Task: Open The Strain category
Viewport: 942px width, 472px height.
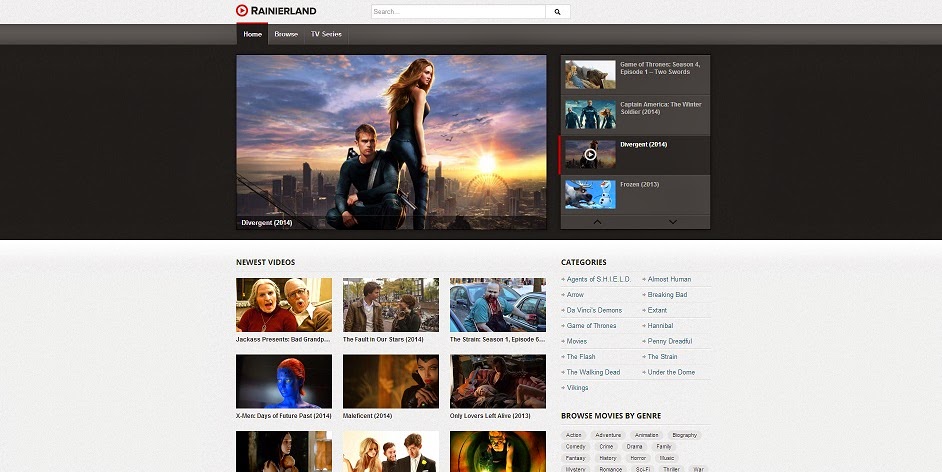Action: tap(662, 357)
